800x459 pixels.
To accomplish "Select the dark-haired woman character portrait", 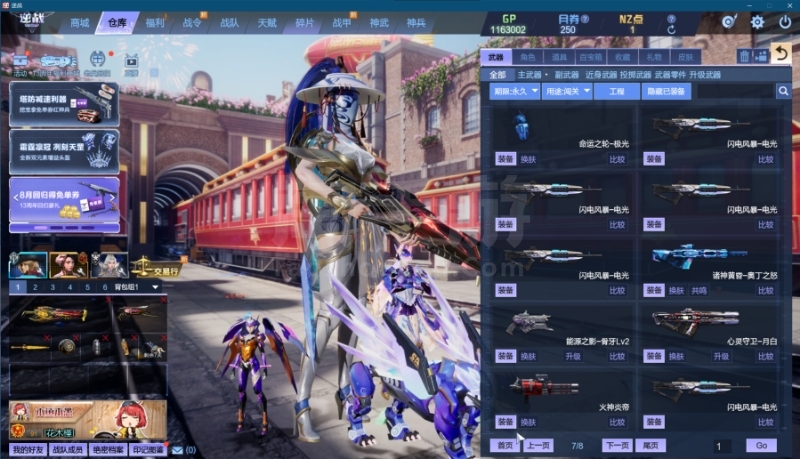I will [x=69, y=265].
